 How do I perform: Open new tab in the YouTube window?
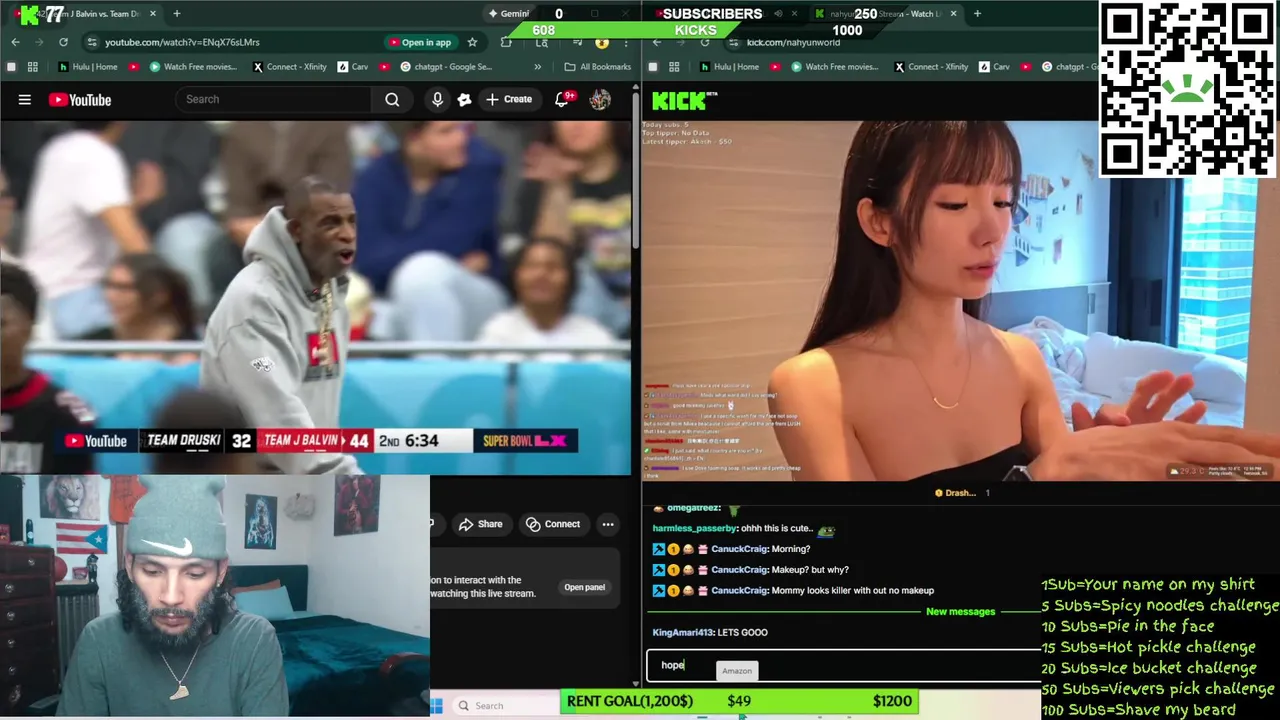pyautogui.click(x=177, y=14)
